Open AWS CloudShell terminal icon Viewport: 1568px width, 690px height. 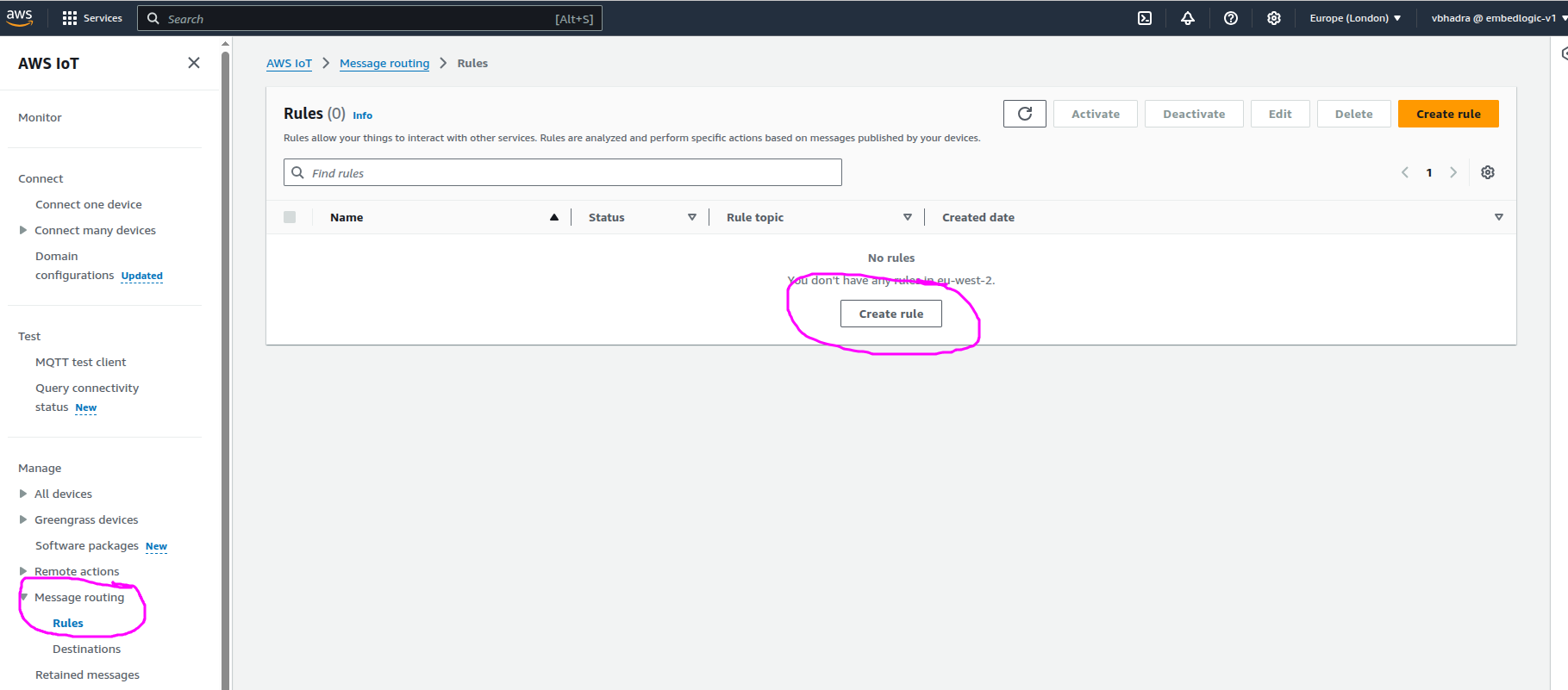coord(1144,18)
